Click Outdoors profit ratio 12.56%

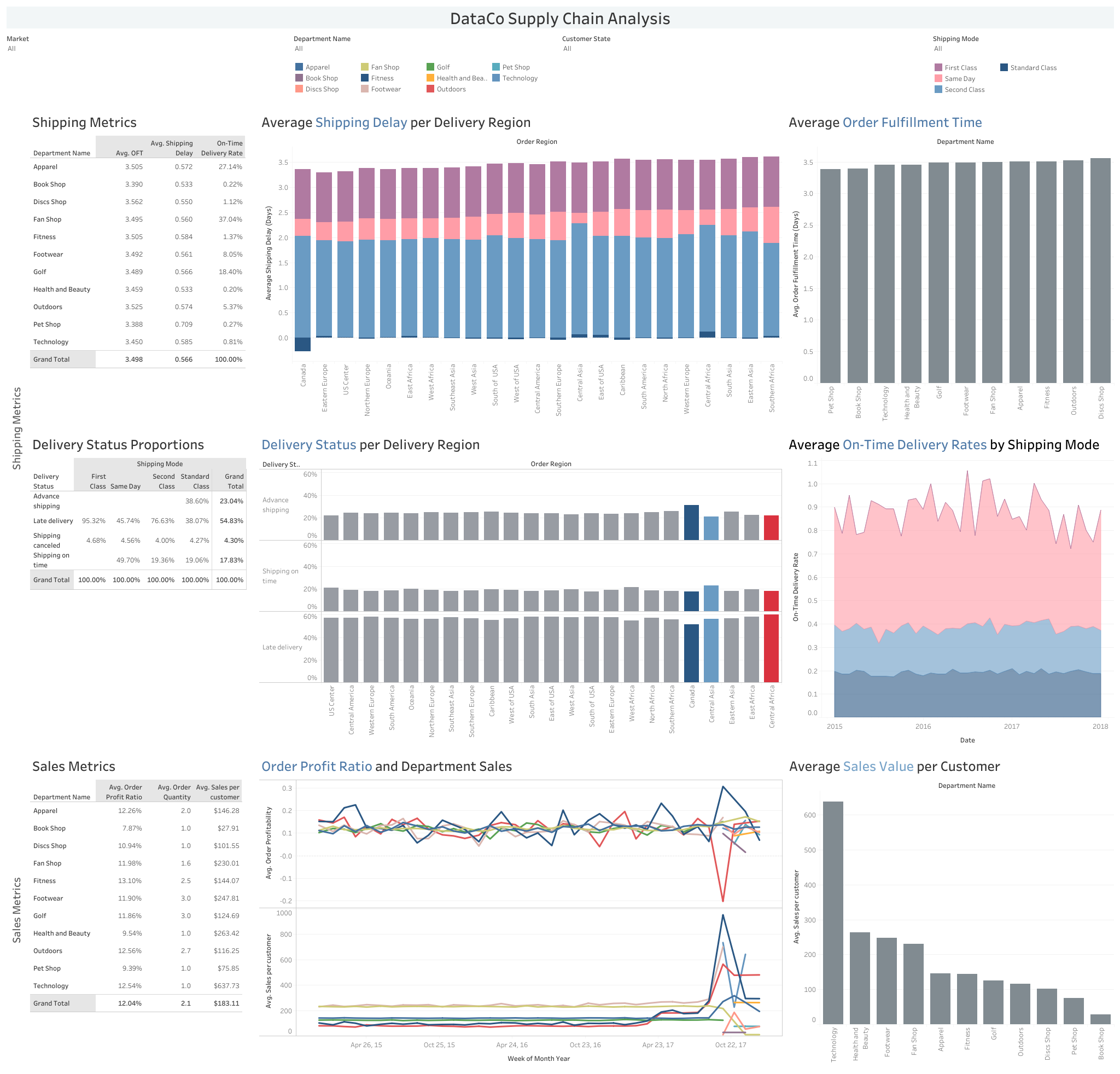pos(130,950)
